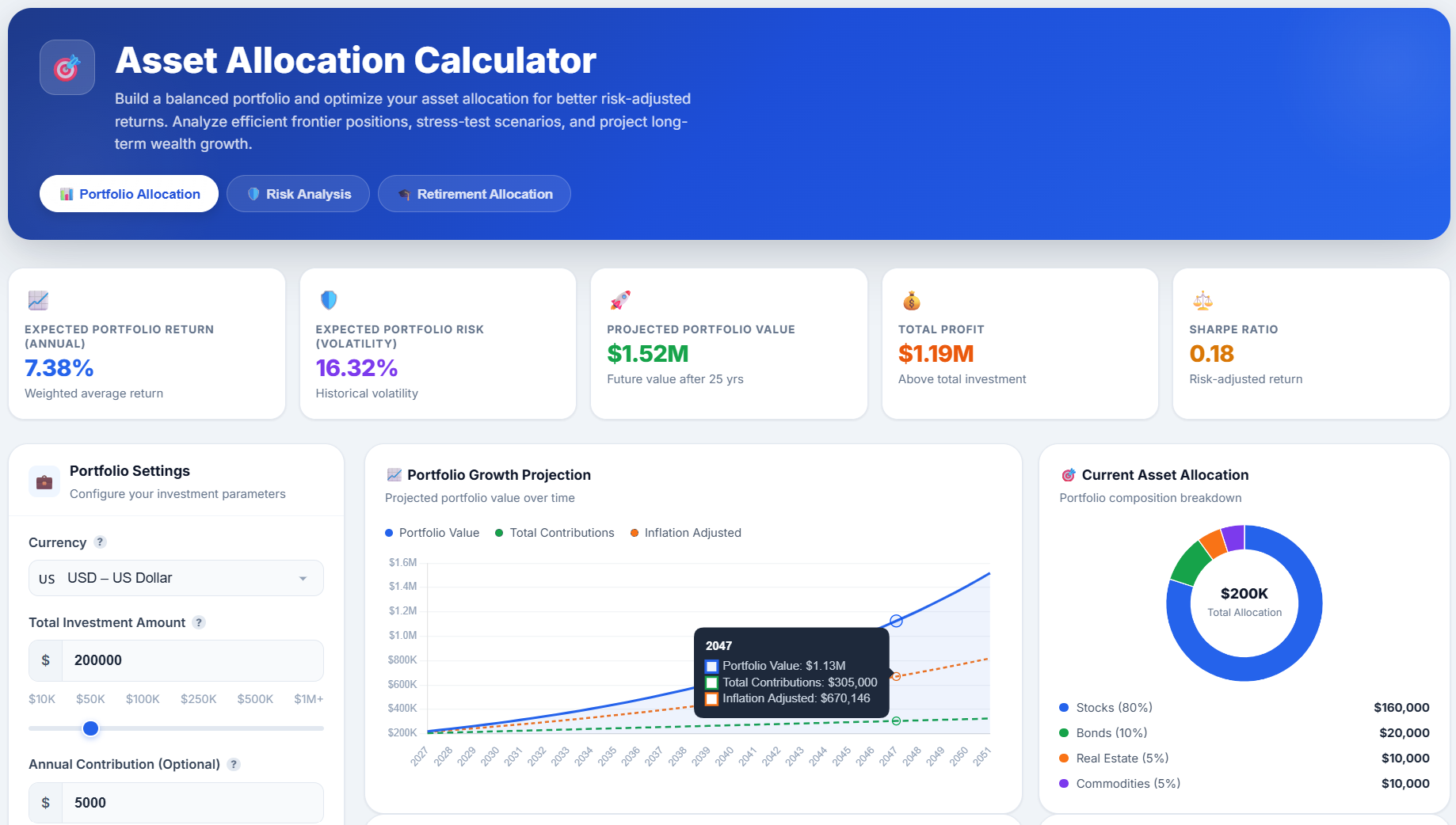This screenshot has height=825, width=1456.
Task: Click the 16.32% volatility value
Action: 356,368
